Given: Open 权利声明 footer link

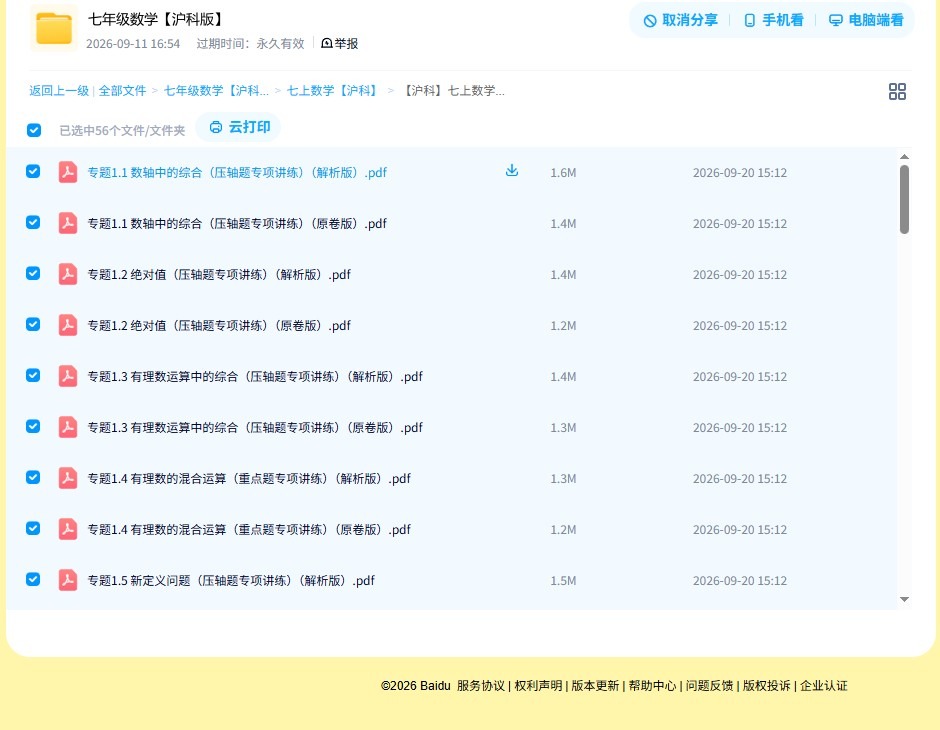Looking at the screenshot, I should click(538, 686).
